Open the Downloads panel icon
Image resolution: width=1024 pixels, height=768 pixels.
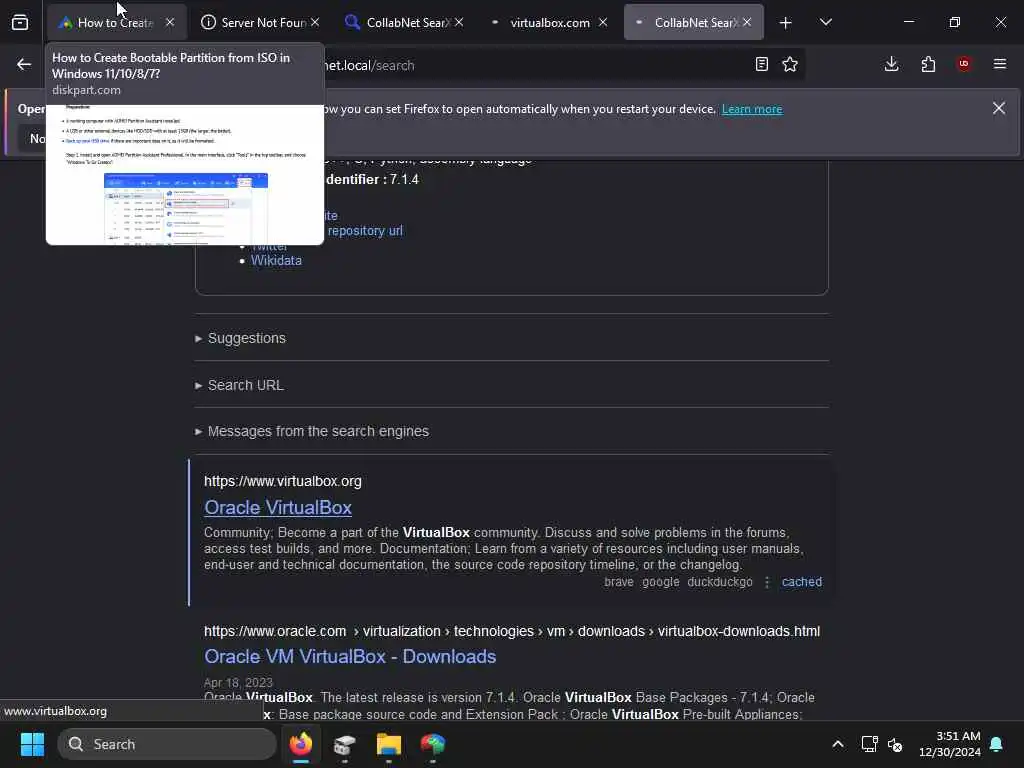[x=891, y=64]
